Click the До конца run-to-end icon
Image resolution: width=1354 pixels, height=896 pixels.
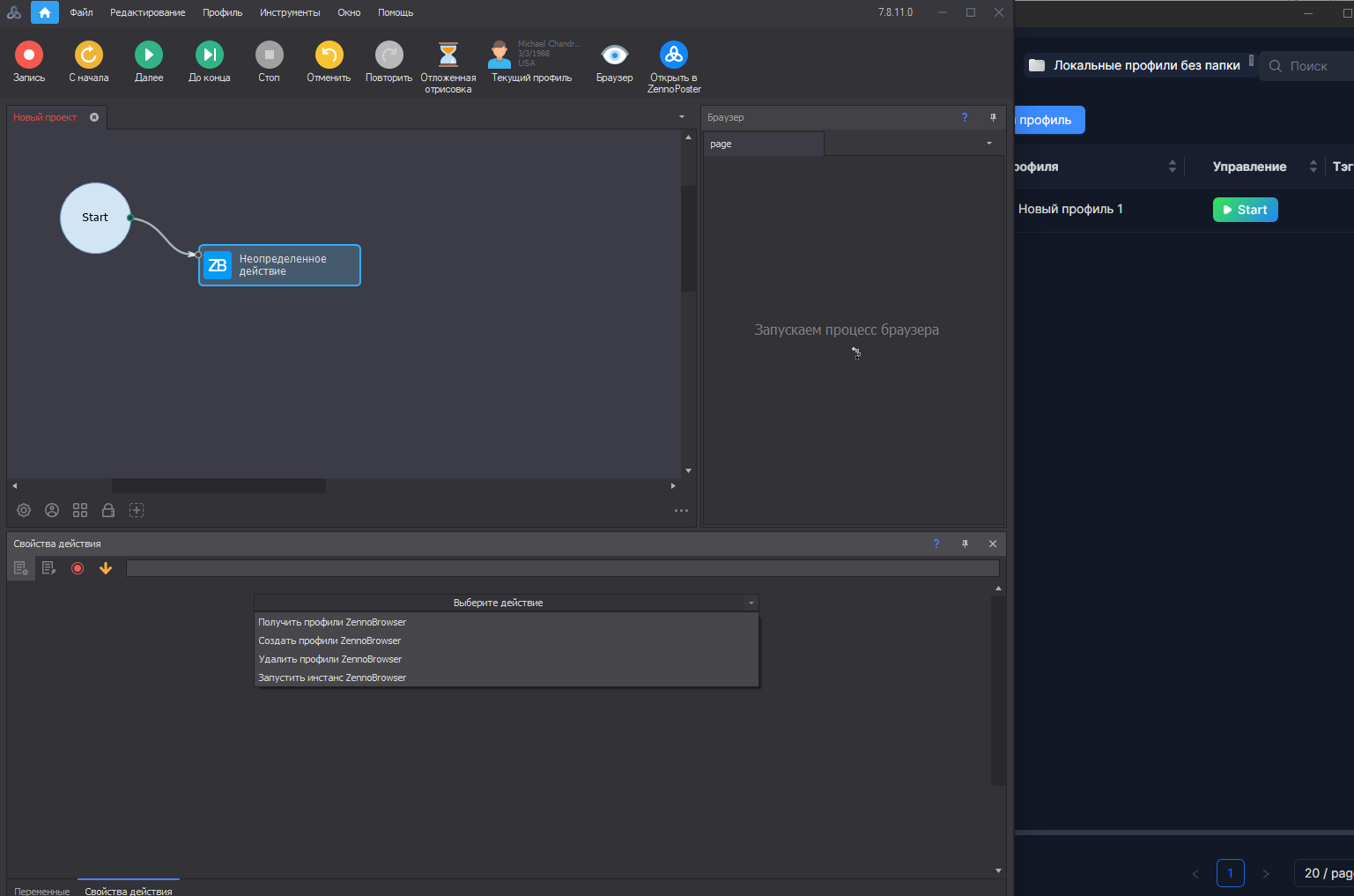pyautogui.click(x=210, y=56)
